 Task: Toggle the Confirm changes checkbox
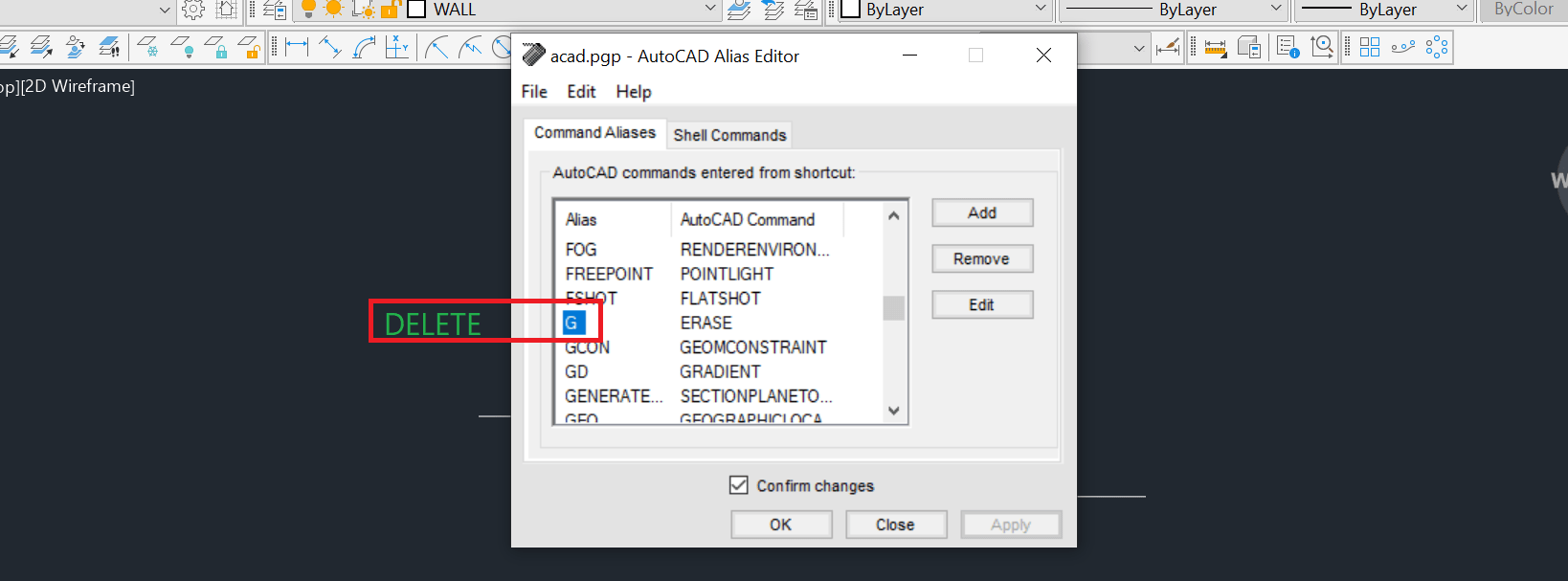click(738, 485)
